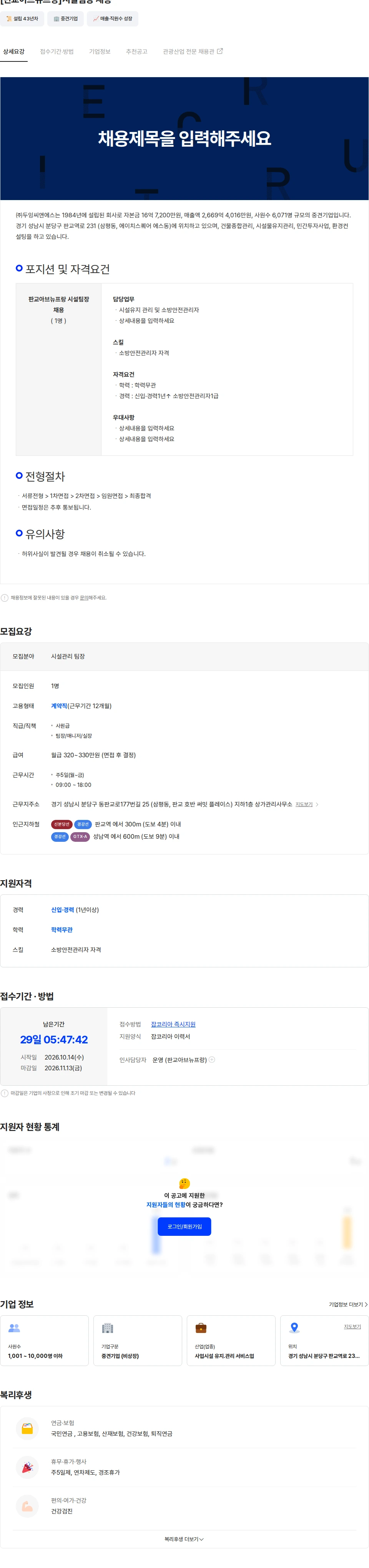Open the 기업정보 tab

click(x=100, y=52)
